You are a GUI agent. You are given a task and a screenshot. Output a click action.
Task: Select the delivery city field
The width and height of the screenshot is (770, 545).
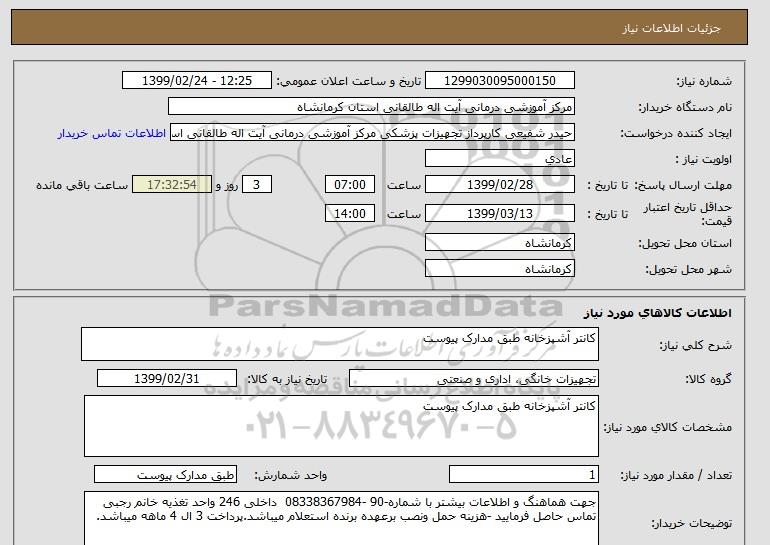point(499,269)
